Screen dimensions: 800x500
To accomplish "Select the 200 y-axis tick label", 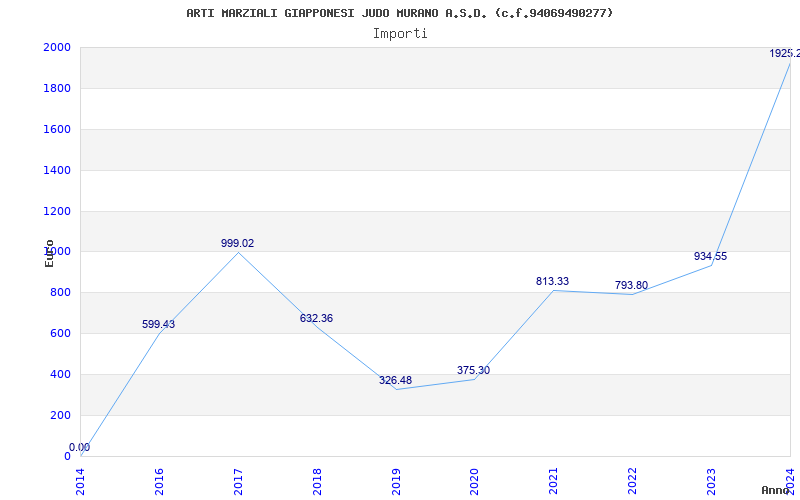I will tap(60, 415).
